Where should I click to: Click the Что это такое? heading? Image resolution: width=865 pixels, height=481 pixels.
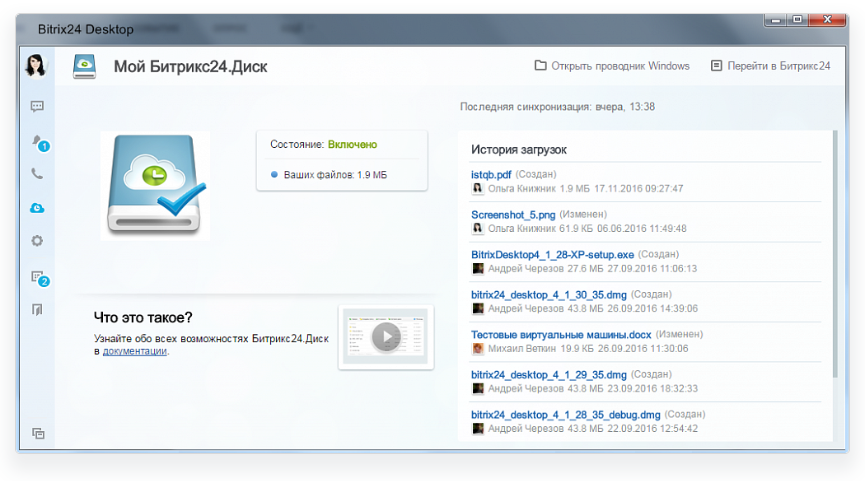(x=143, y=317)
